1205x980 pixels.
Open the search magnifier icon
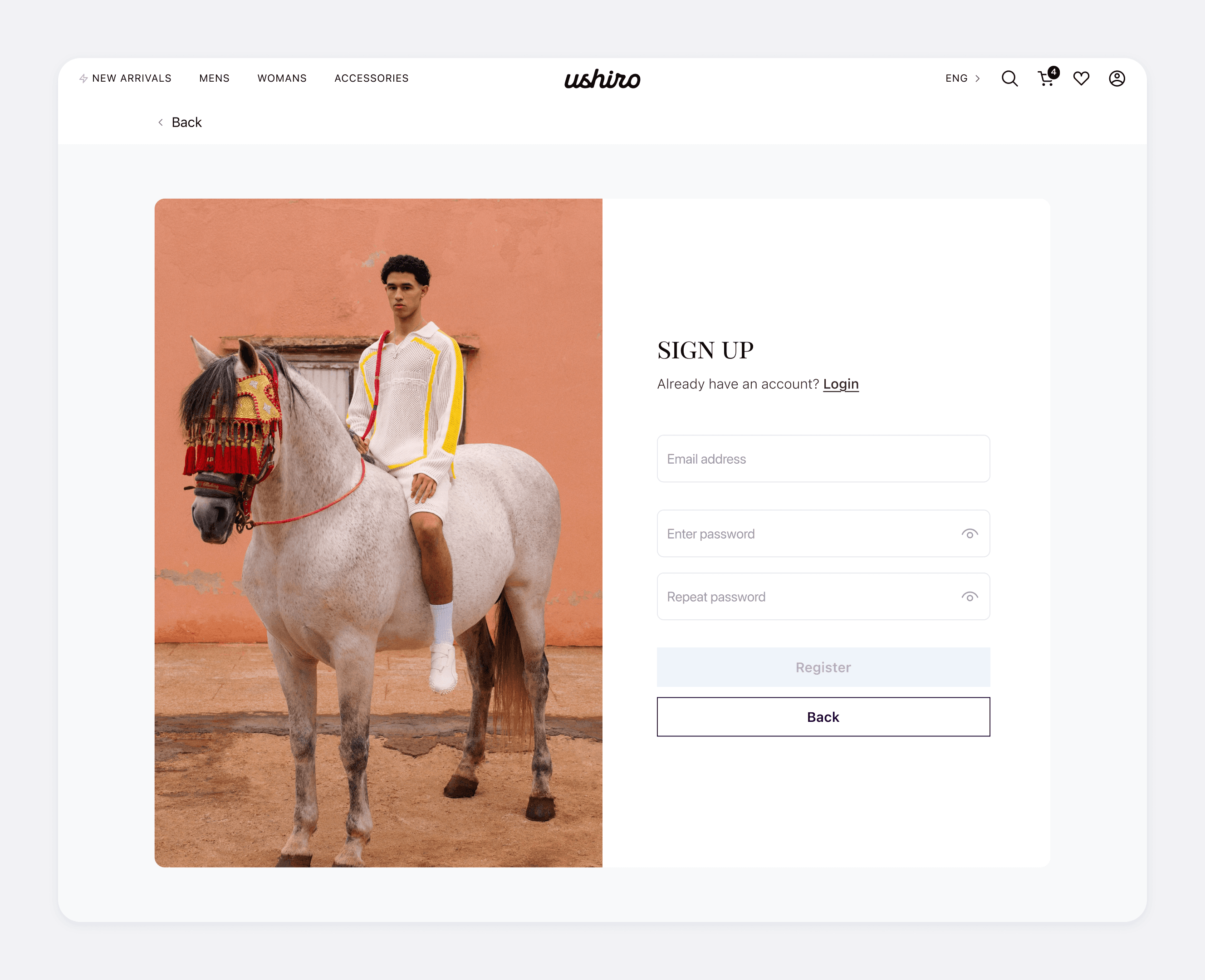coord(1009,78)
